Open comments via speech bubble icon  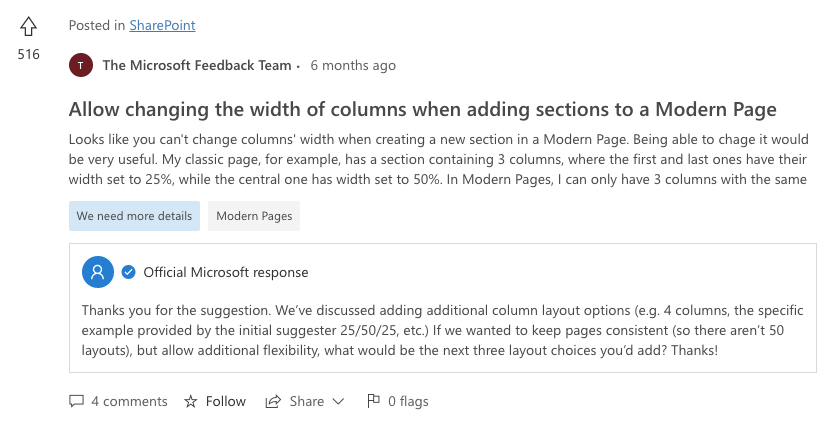[x=77, y=401]
